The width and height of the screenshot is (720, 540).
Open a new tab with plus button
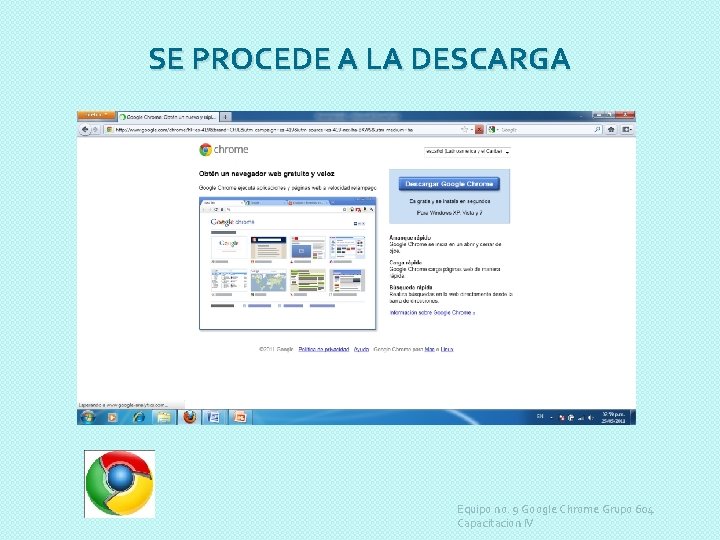(225, 117)
